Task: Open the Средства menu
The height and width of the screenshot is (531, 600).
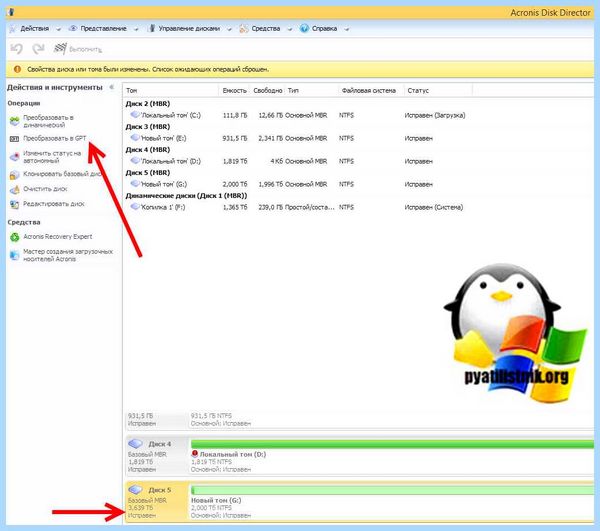Action: 266,29
